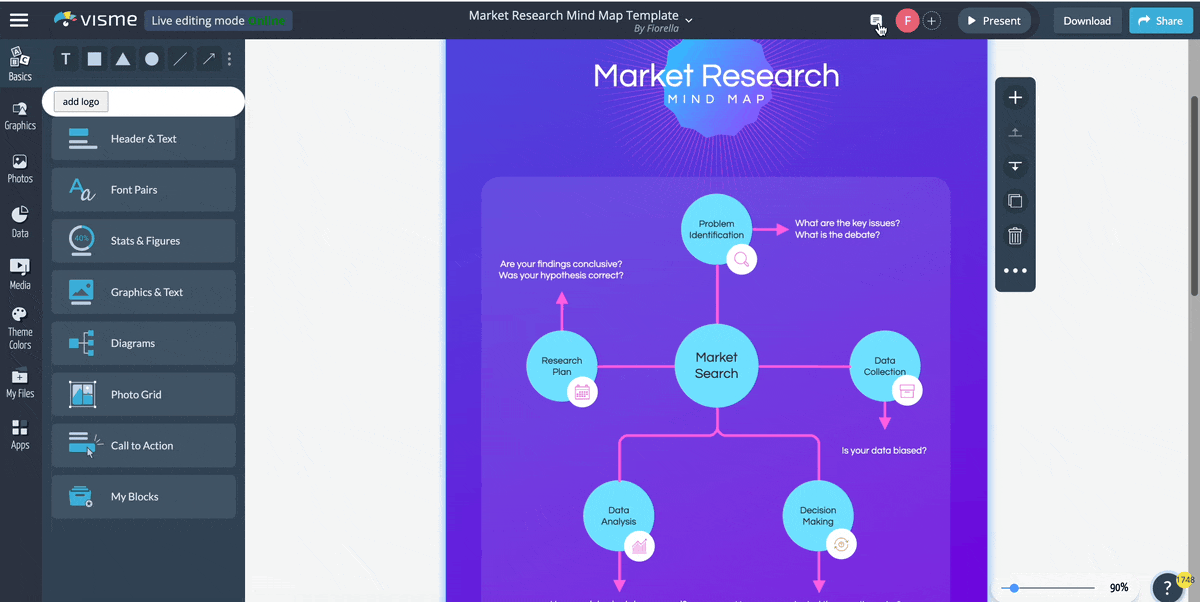Open the Graphics sidebar tab
The height and width of the screenshot is (602, 1200).
(20, 116)
